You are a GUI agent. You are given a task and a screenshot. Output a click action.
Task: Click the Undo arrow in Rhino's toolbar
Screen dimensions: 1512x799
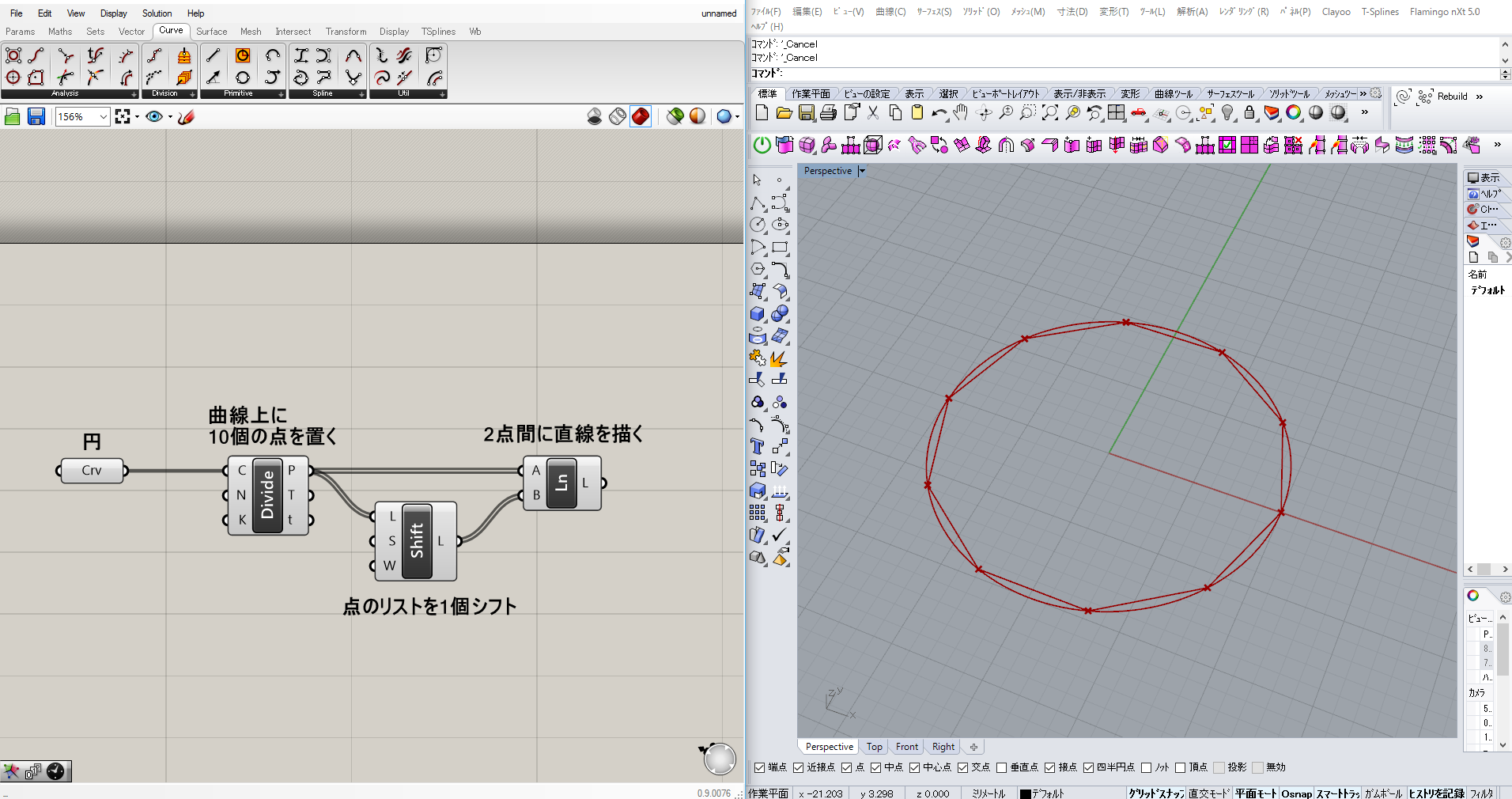click(x=940, y=111)
